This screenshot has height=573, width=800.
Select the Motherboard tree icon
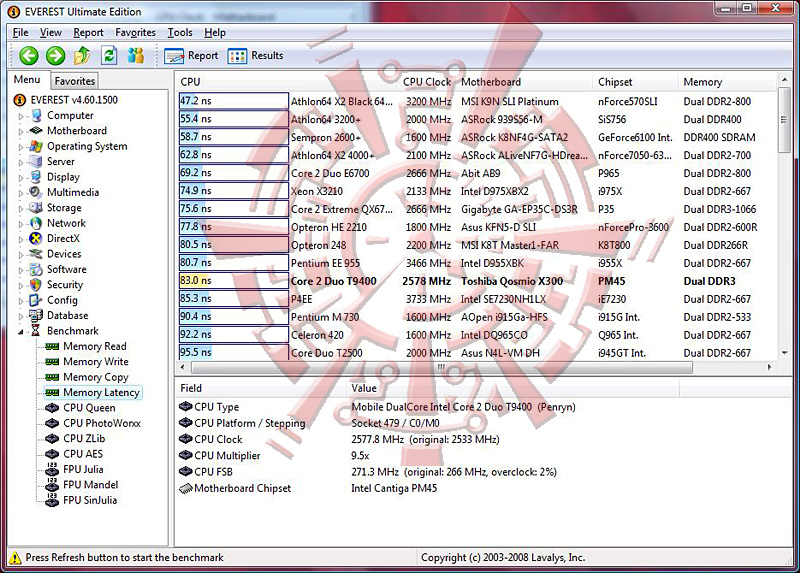point(36,131)
